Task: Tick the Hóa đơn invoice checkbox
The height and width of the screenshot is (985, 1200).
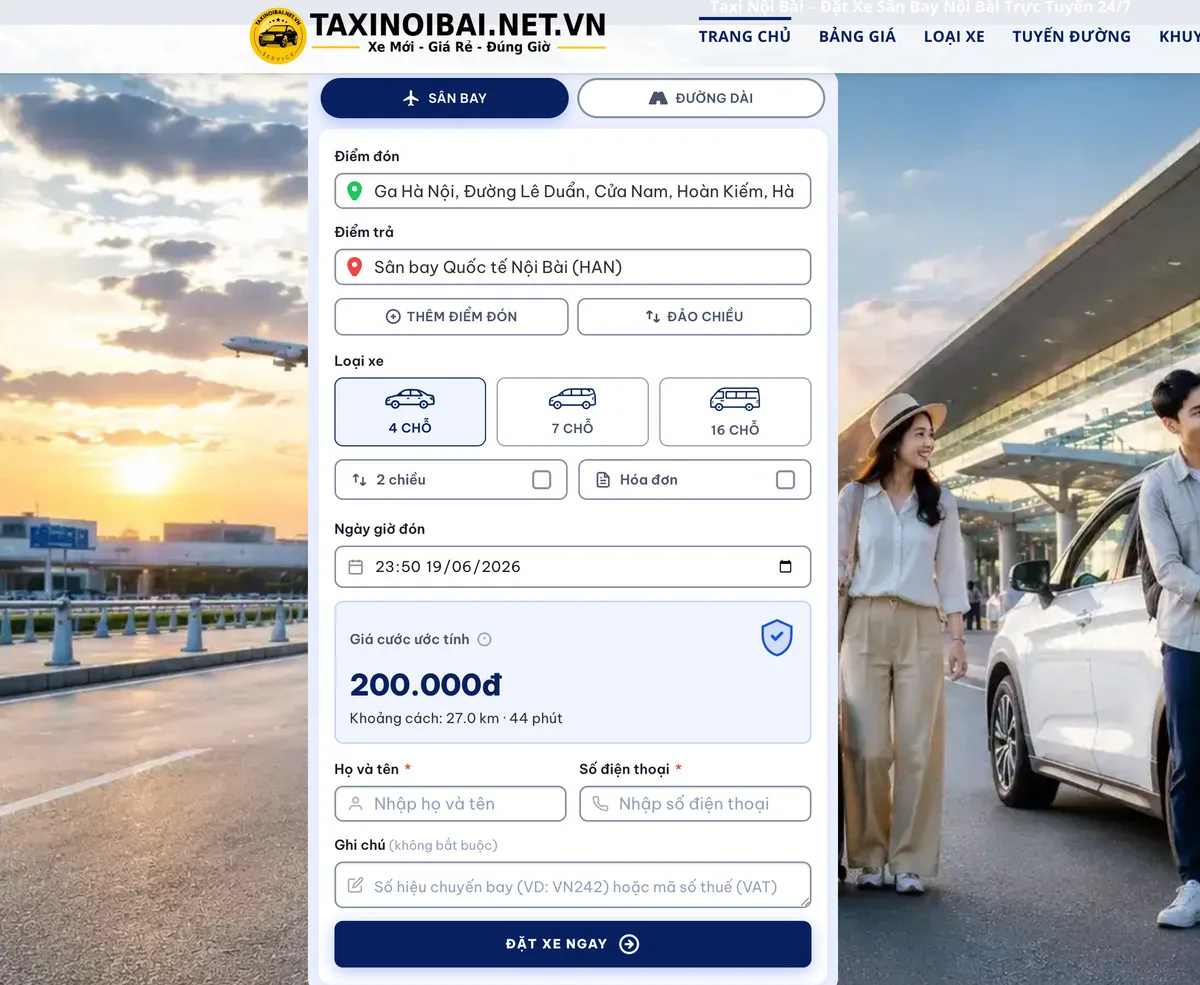Action: [x=786, y=480]
